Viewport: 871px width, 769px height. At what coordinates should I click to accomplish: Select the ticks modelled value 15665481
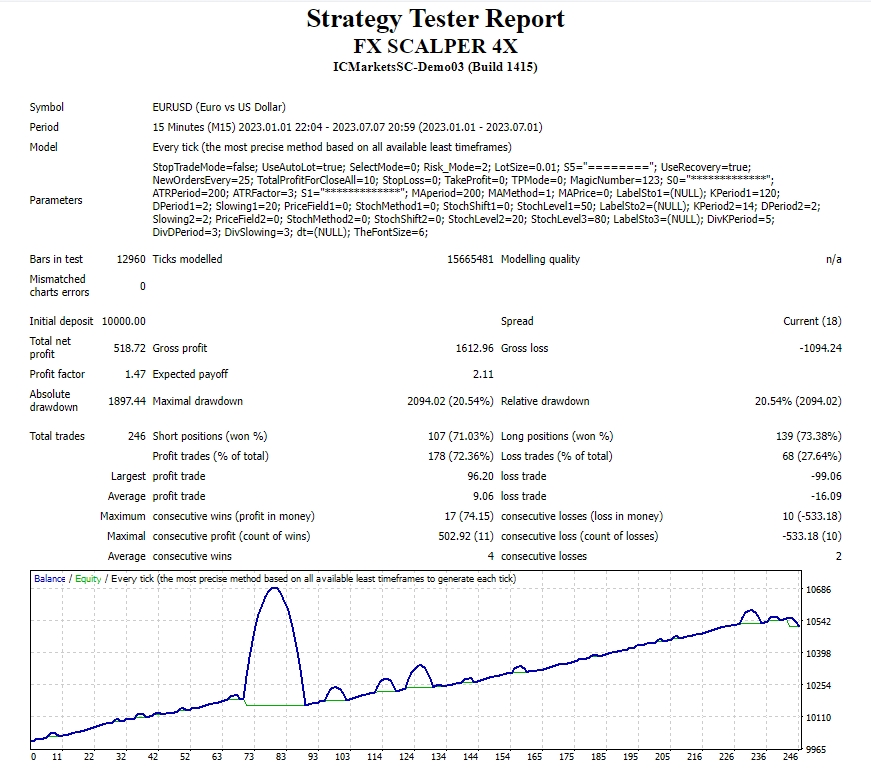pos(470,259)
